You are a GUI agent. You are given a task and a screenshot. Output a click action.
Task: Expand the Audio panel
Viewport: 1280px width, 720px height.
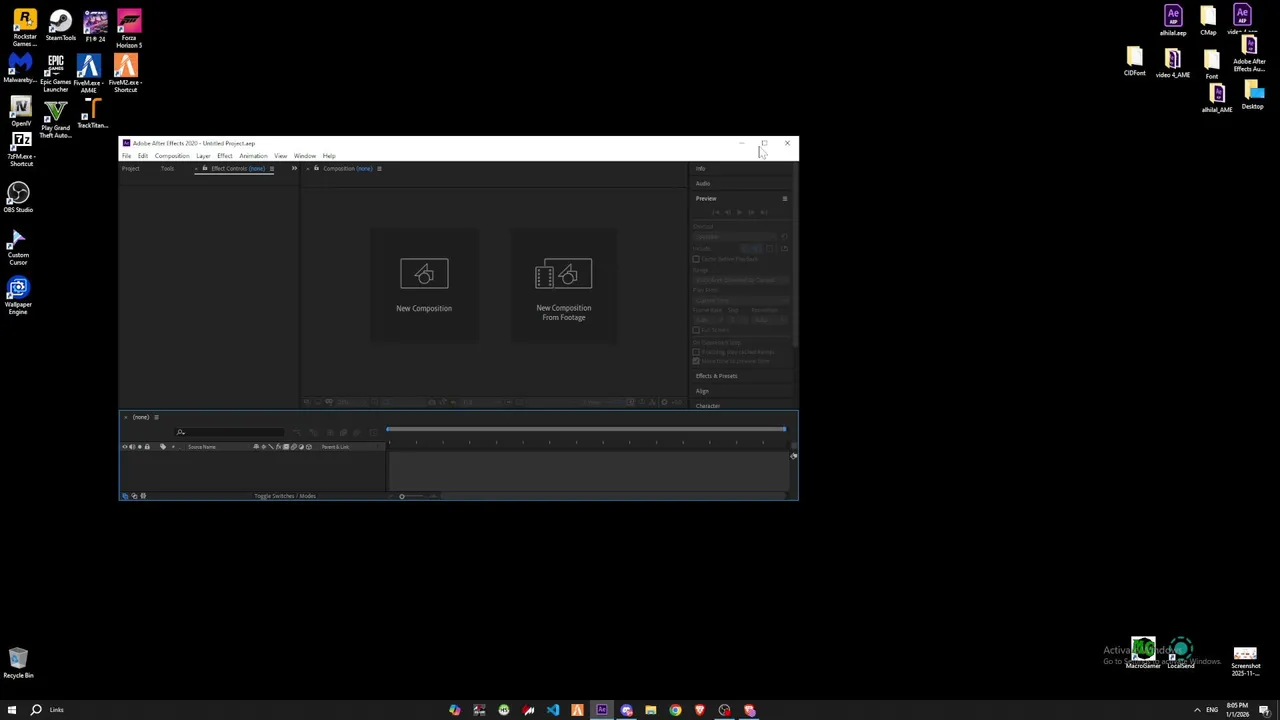[x=703, y=183]
